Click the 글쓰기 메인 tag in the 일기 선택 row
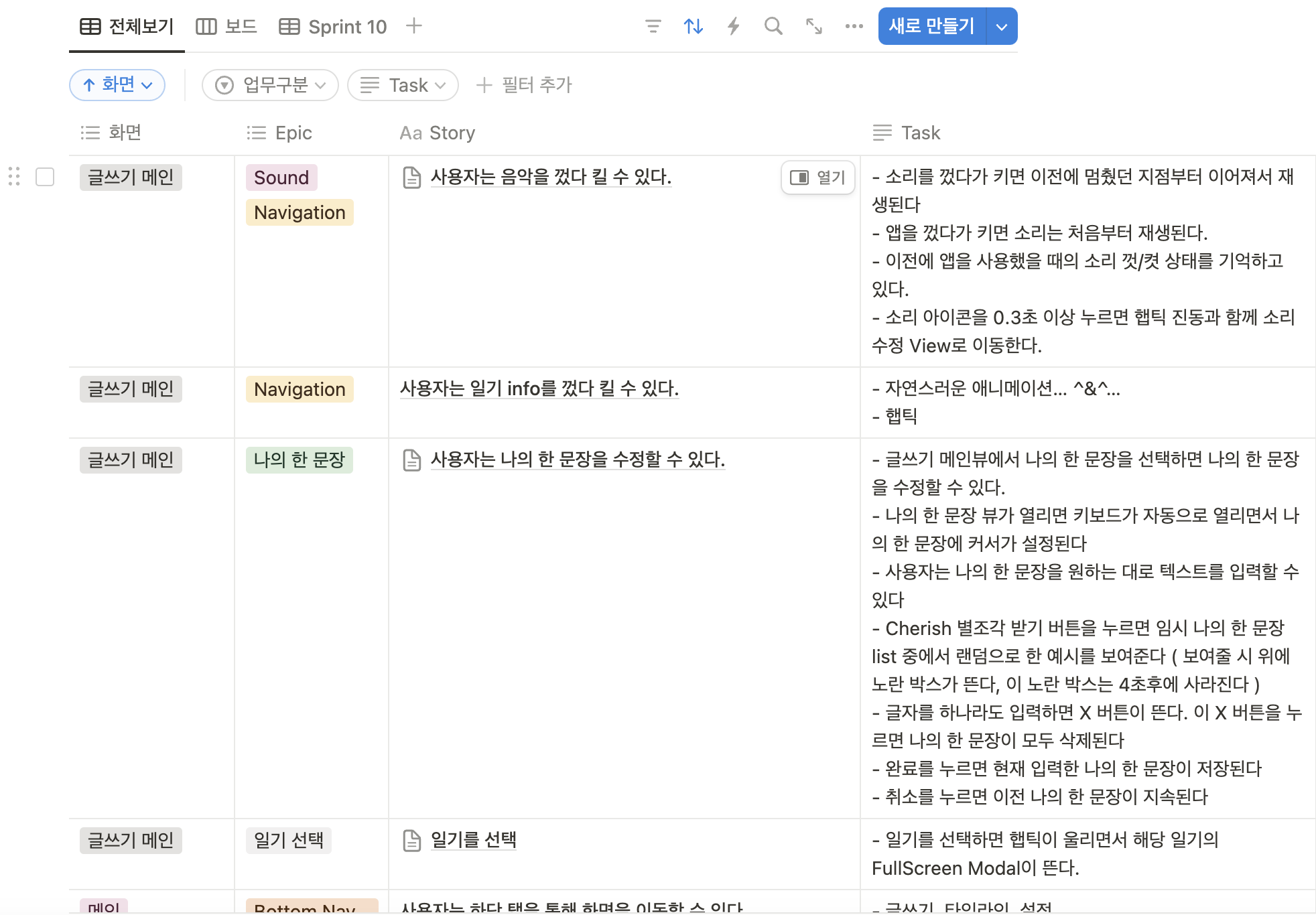Screen dimensions: 1316x915 pyautogui.click(x=131, y=841)
